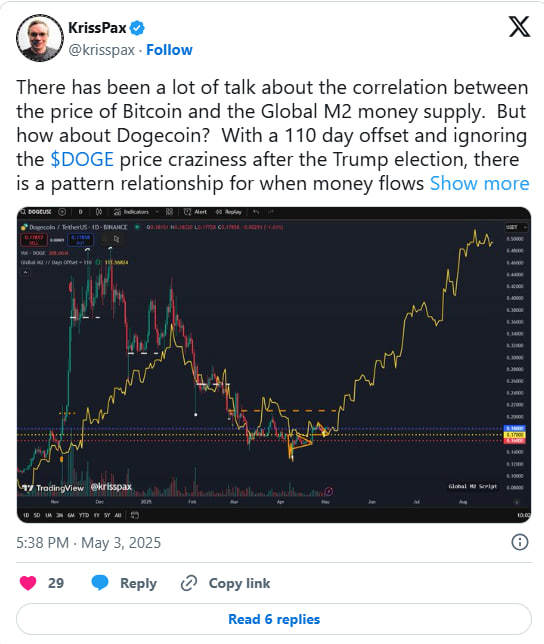
Task: Click the Indicators button in chart toolbar
Action: 131,212
